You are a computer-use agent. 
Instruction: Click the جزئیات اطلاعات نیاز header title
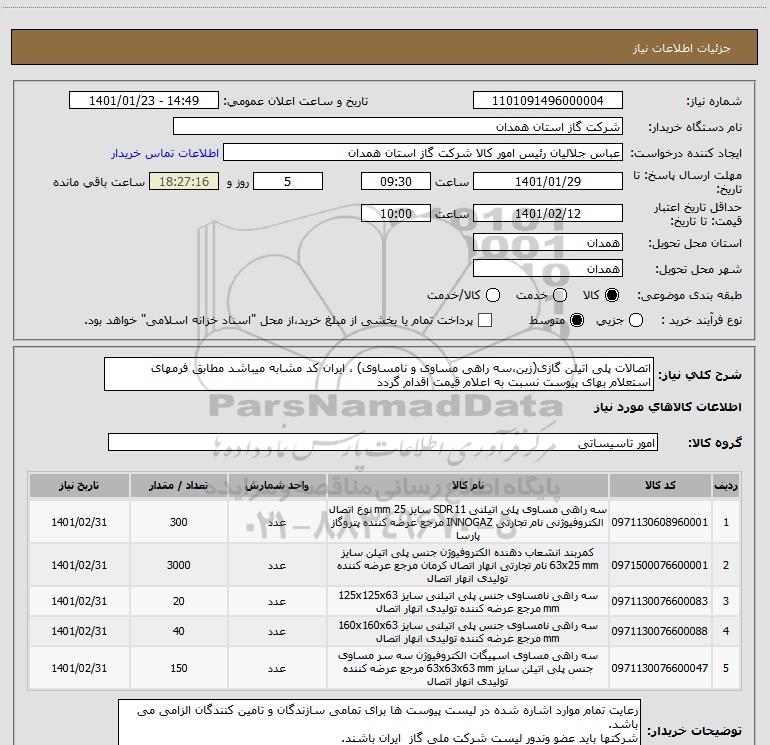click(x=682, y=48)
